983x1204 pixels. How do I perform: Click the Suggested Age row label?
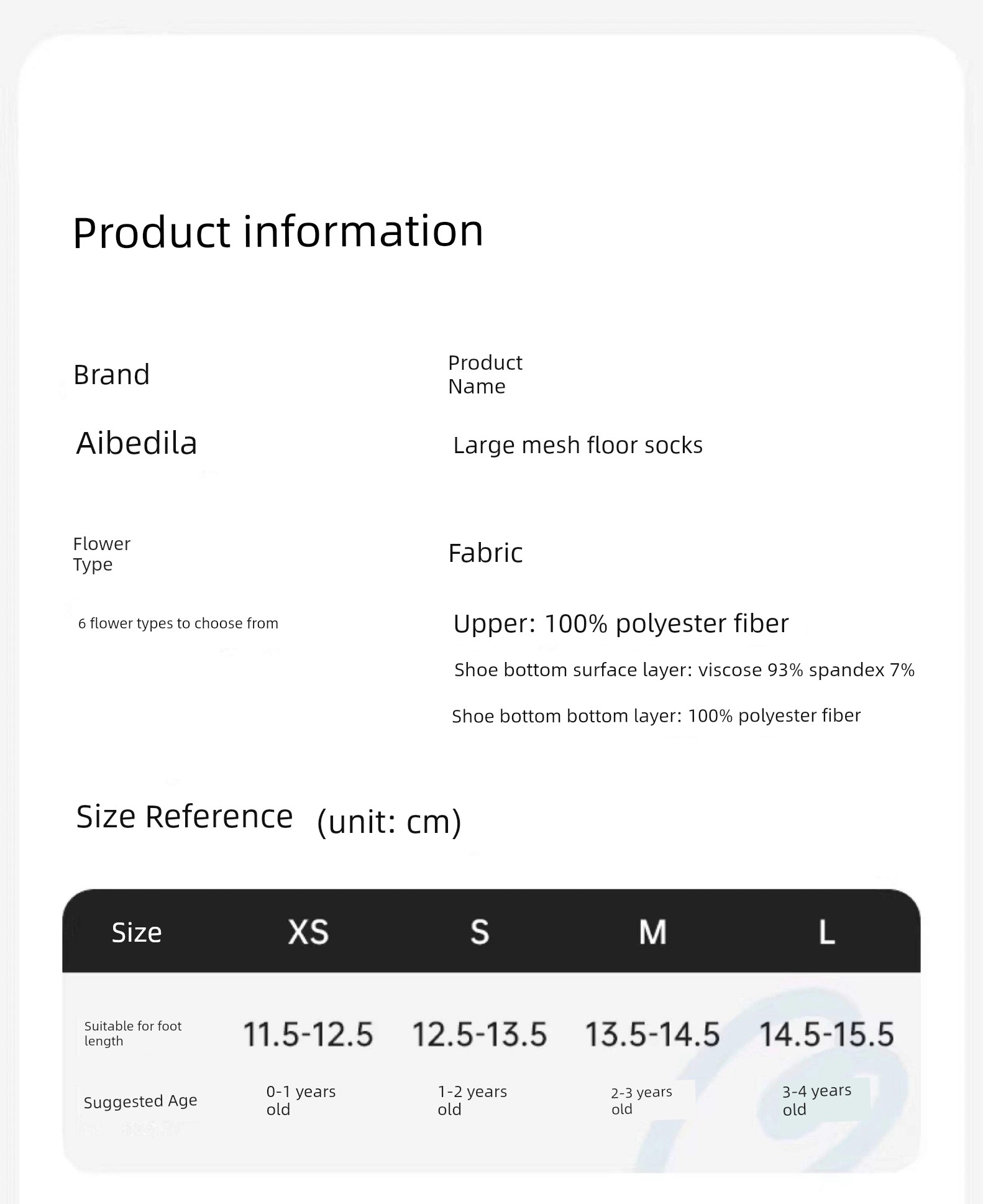point(140,1101)
